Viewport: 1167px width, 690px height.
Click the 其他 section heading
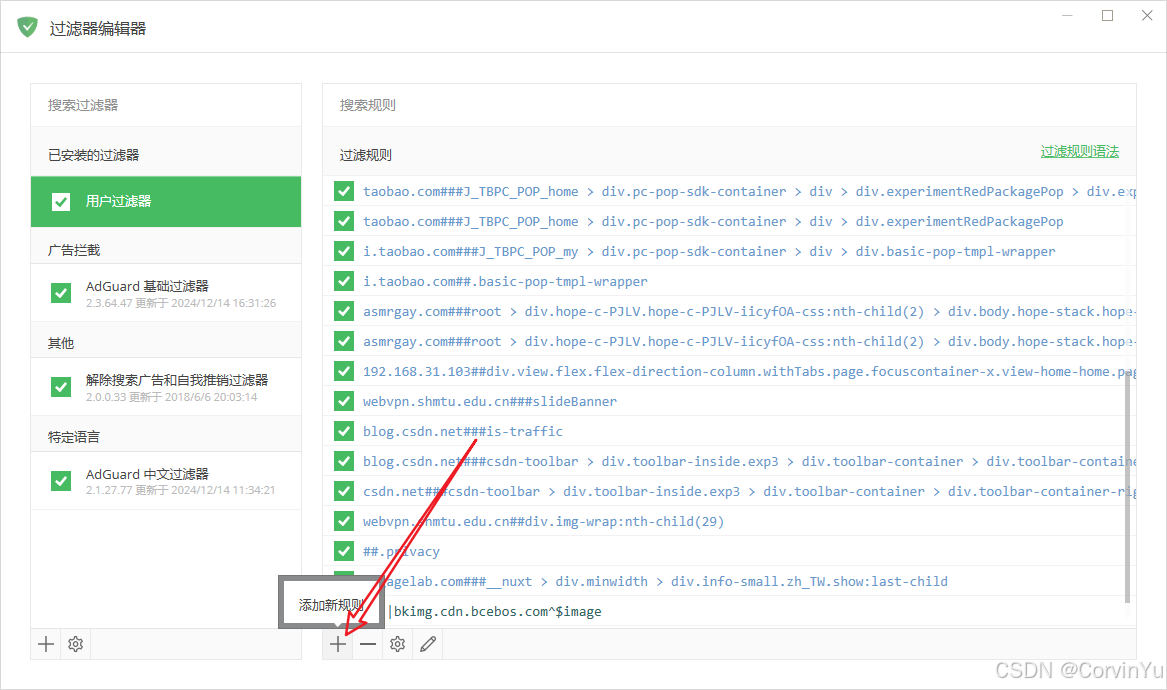(x=61, y=343)
